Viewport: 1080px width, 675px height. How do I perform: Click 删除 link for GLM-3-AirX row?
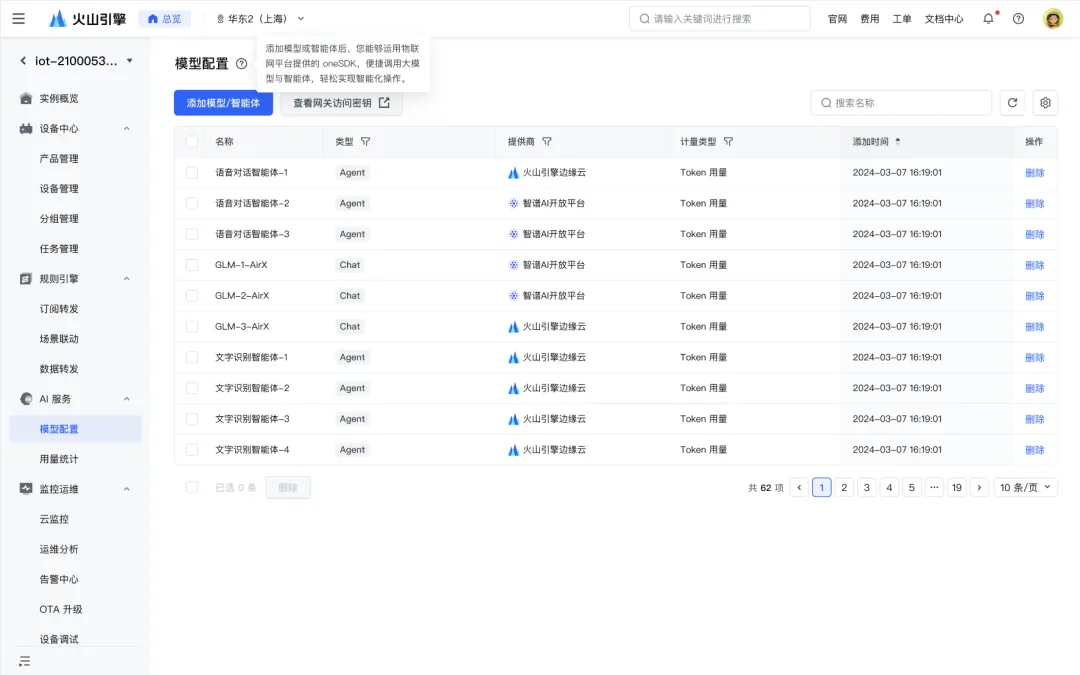tap(1035, 326)
